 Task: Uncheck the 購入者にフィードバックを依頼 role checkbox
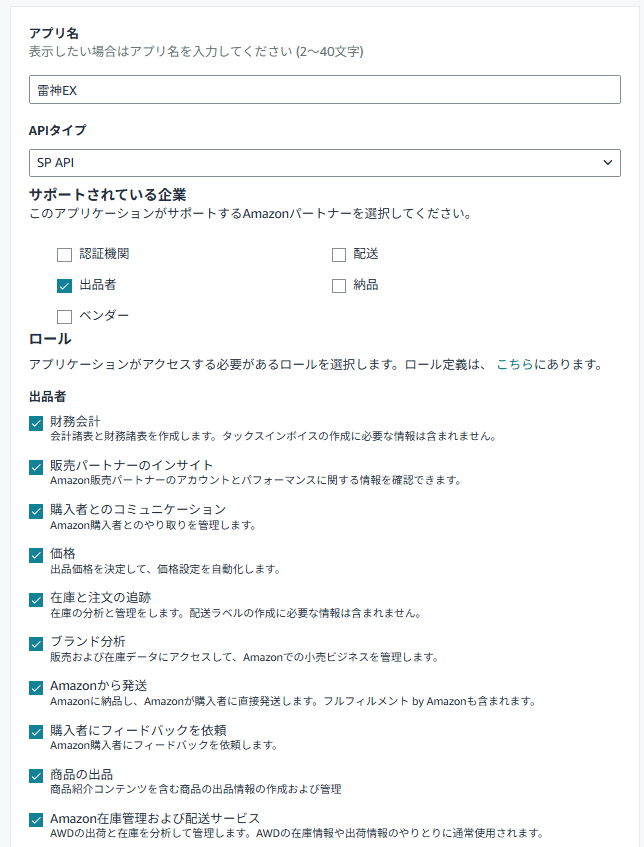(x=36, y=732)
